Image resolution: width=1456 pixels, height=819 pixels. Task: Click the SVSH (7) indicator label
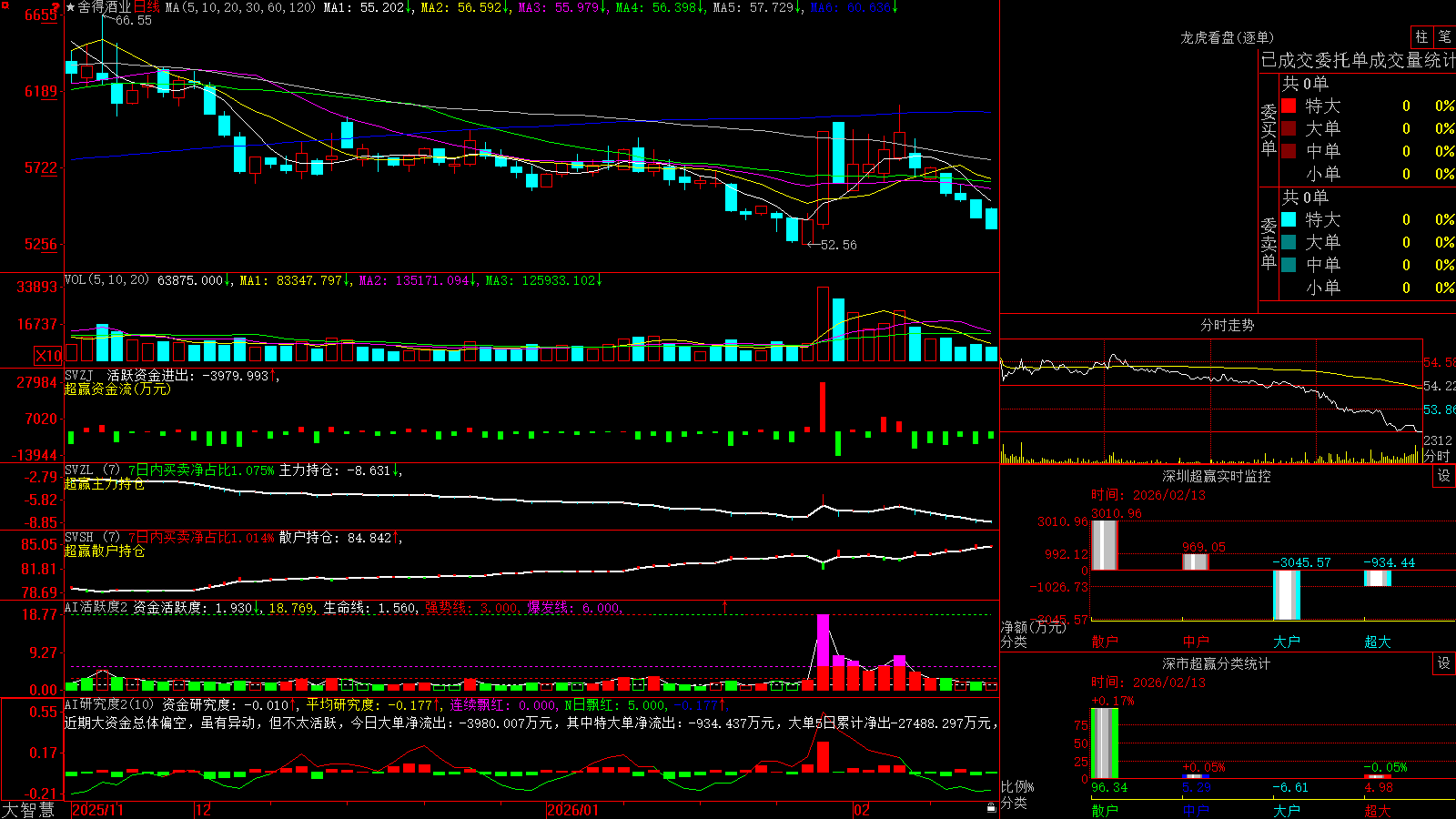click(93, 538)
